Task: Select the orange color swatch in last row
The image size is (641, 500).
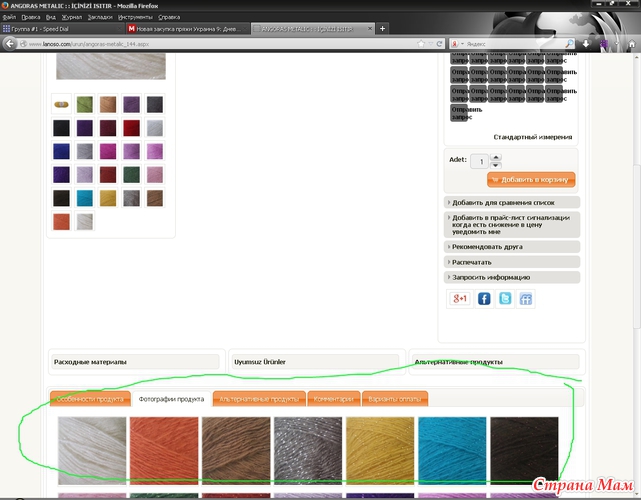Action: click(x=61, y=222)
